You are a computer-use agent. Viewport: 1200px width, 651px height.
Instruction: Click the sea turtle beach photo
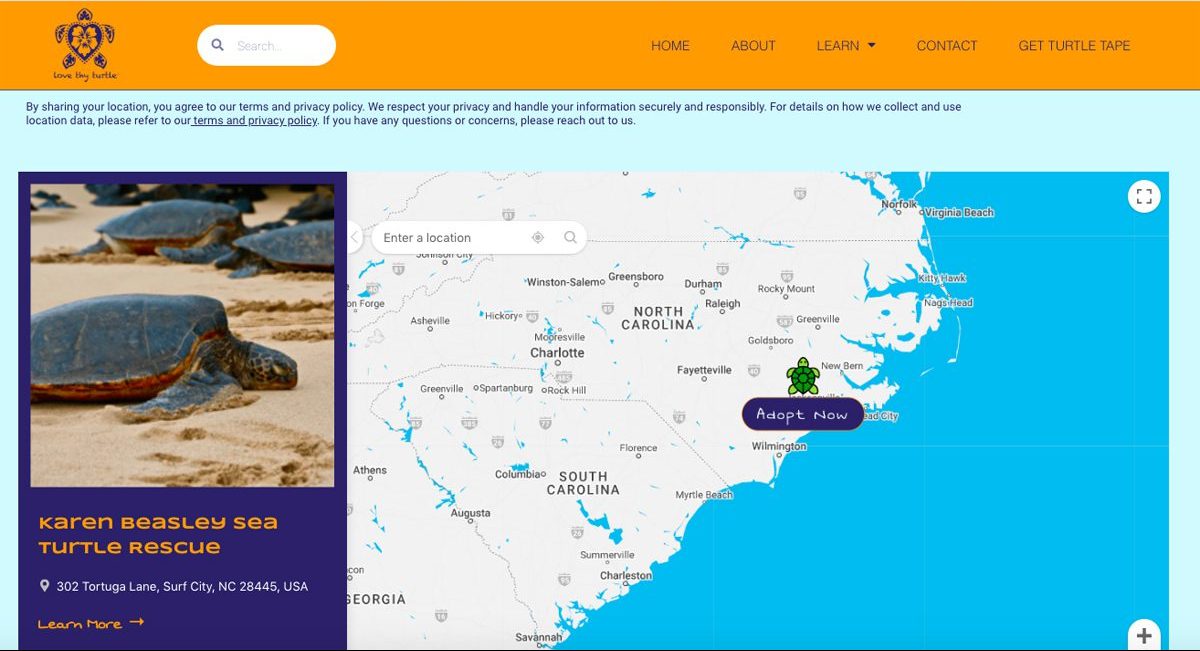(182, 335)
